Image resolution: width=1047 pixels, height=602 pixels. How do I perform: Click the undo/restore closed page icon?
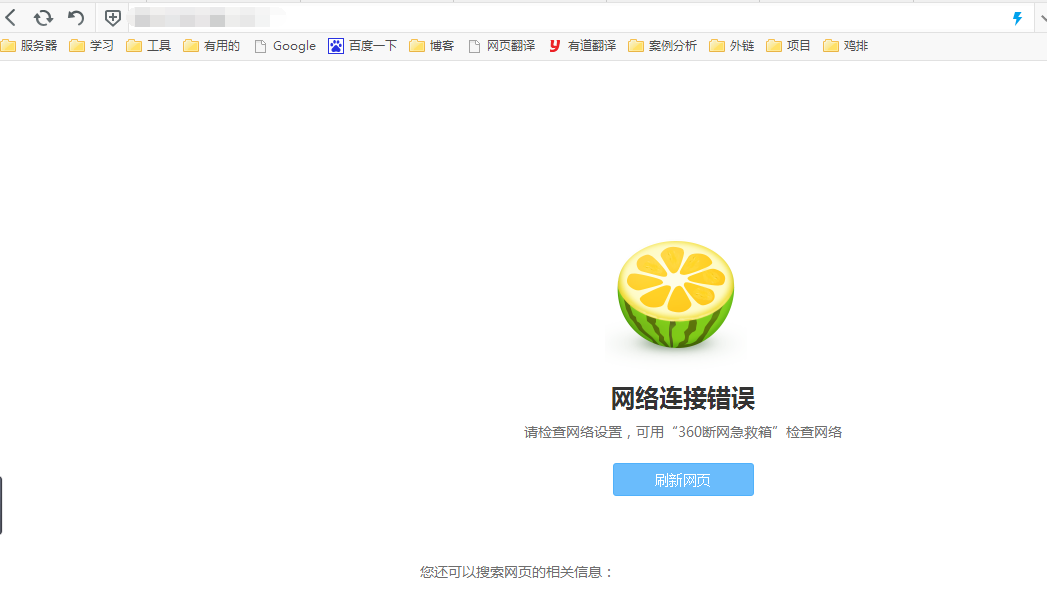coord(76,18)
